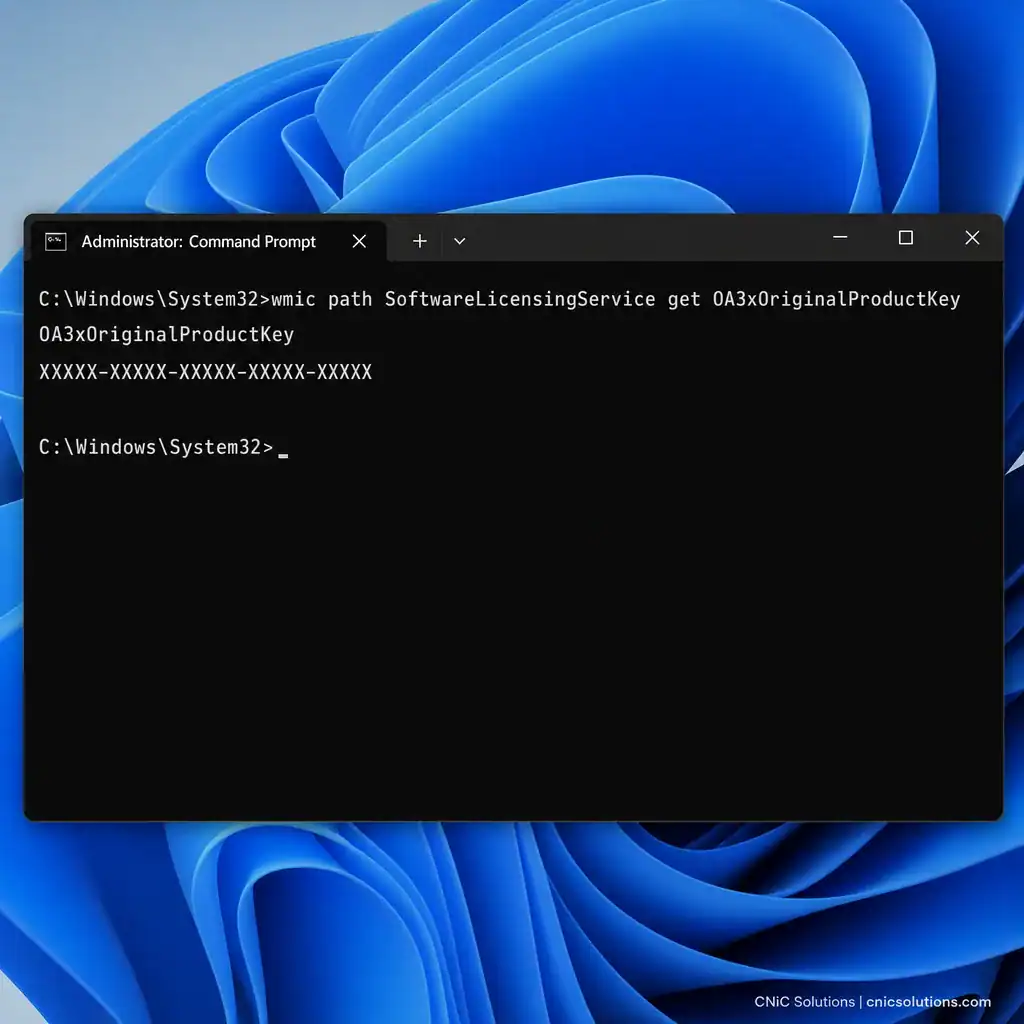
Task: Click the cnicsolutions.com watermark text
Action: 929,1002
